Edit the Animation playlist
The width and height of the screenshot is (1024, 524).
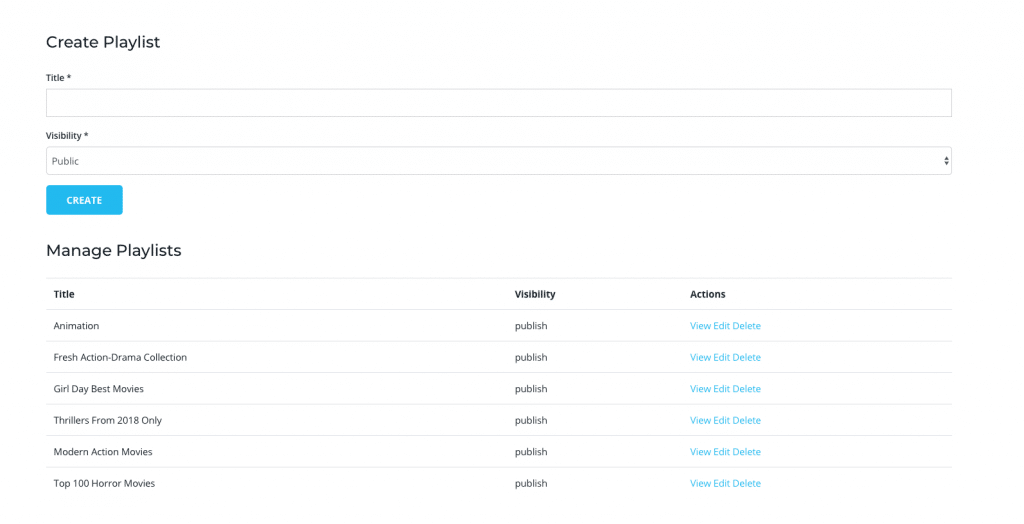[722, 326]
